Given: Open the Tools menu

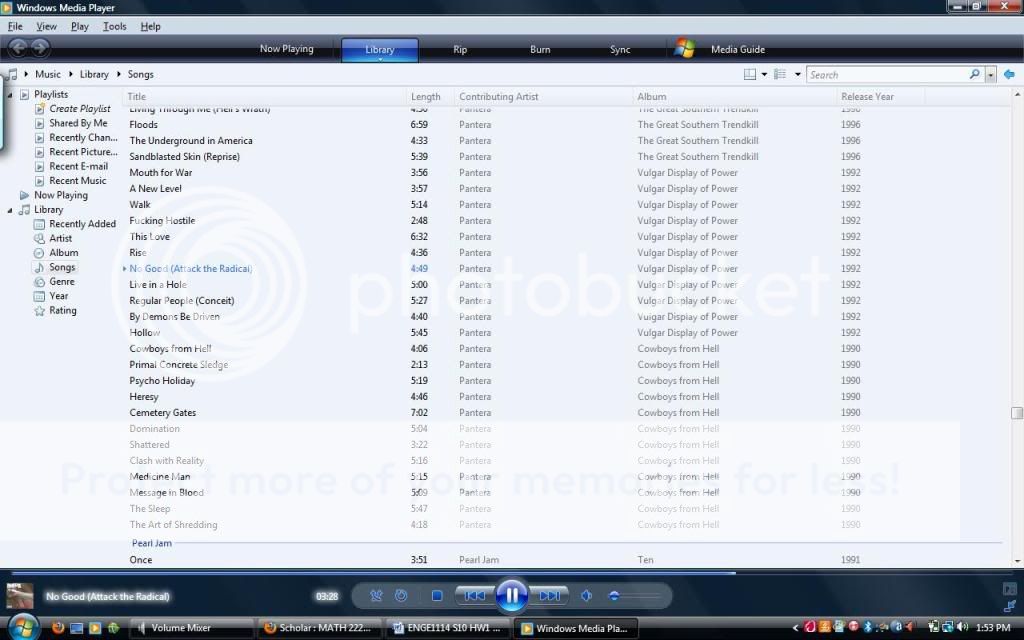Looking at the screenshot, I should (114, 26).
